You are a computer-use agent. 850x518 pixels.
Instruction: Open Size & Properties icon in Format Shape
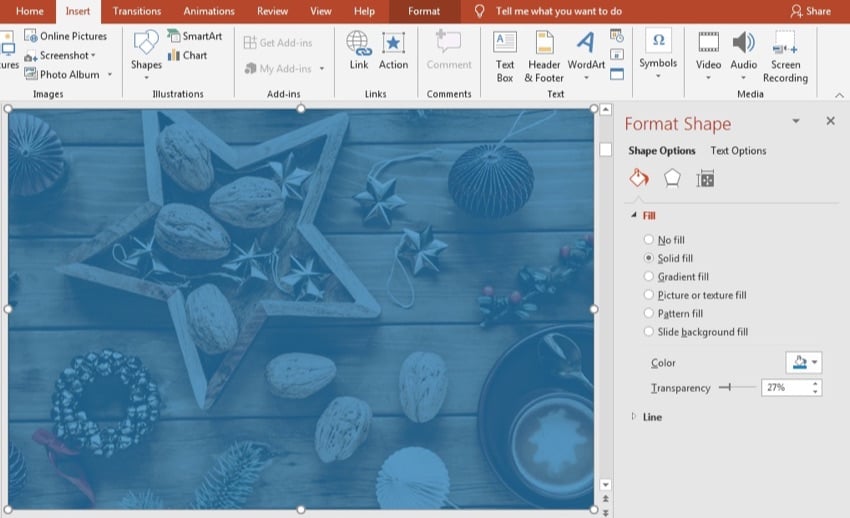[705, 178]
